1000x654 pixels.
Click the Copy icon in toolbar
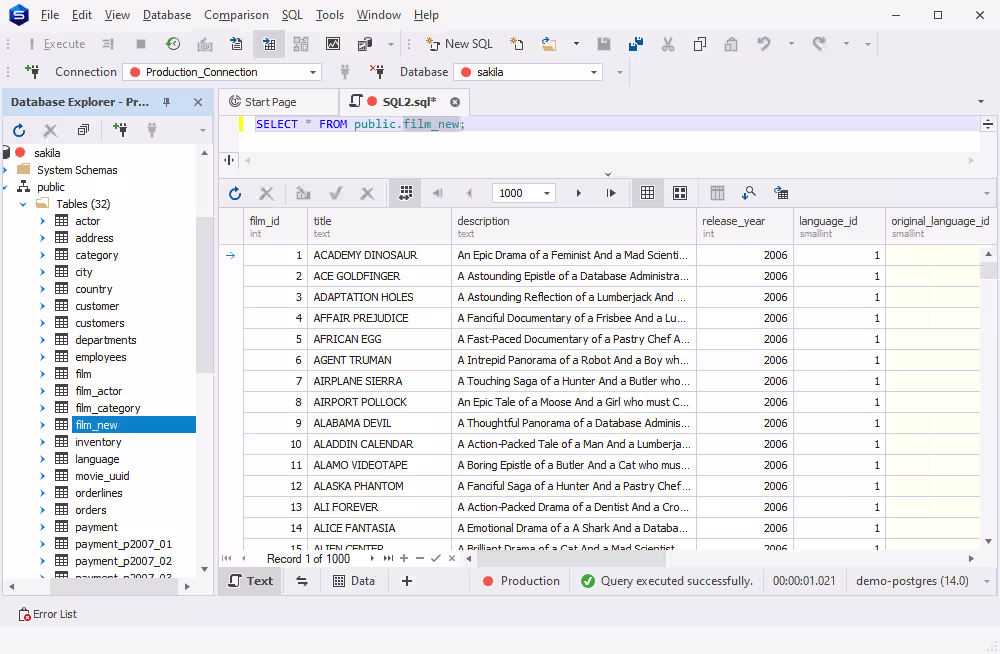tap(700, 44)
